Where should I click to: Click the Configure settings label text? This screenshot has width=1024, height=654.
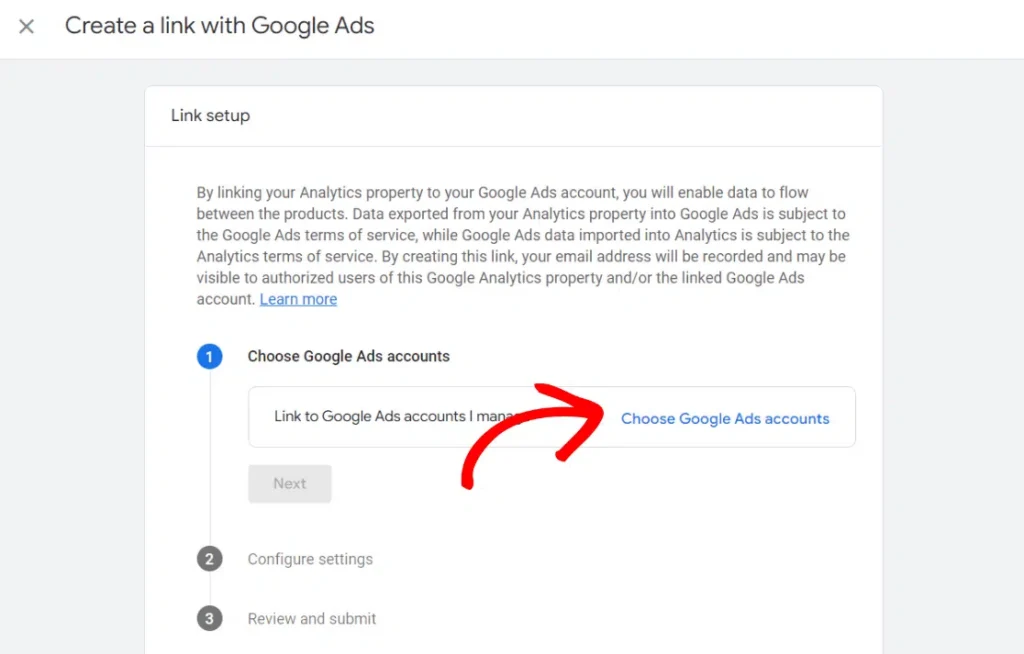[x=310, y=559]
